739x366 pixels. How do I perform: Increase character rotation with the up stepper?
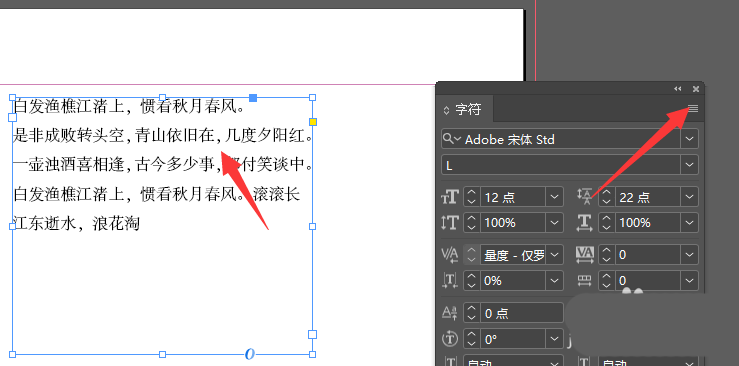click(471, 334)
